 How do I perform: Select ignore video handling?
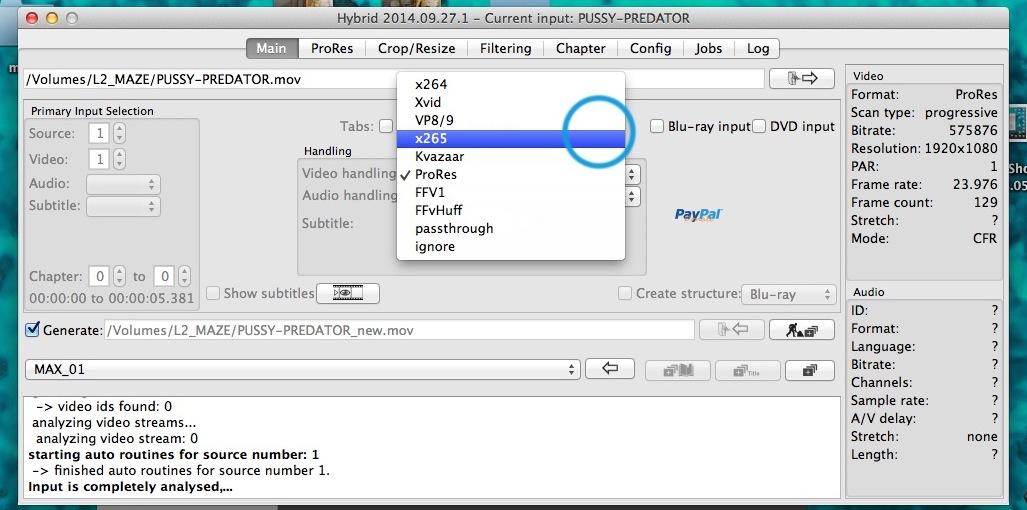(x=511, y=247)
